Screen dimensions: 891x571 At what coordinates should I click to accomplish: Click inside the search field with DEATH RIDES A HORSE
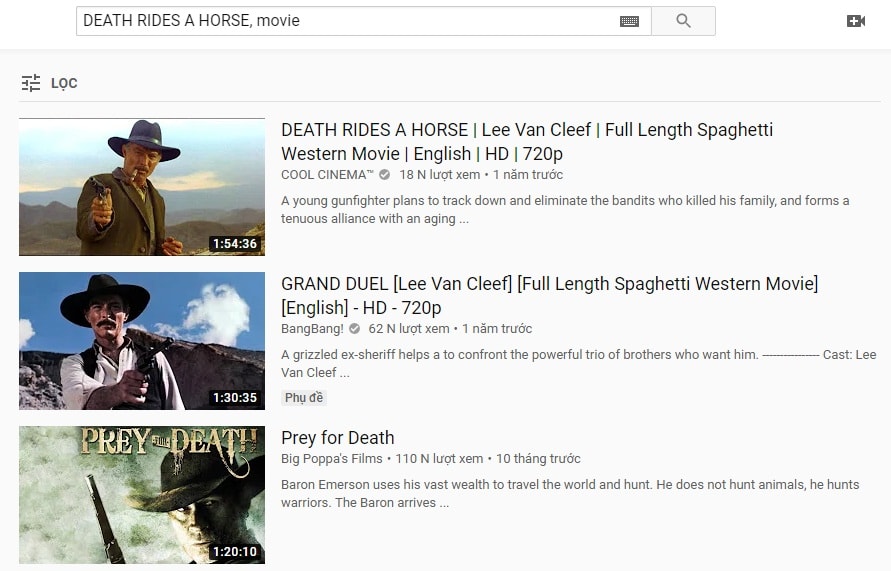click(364, 21)
